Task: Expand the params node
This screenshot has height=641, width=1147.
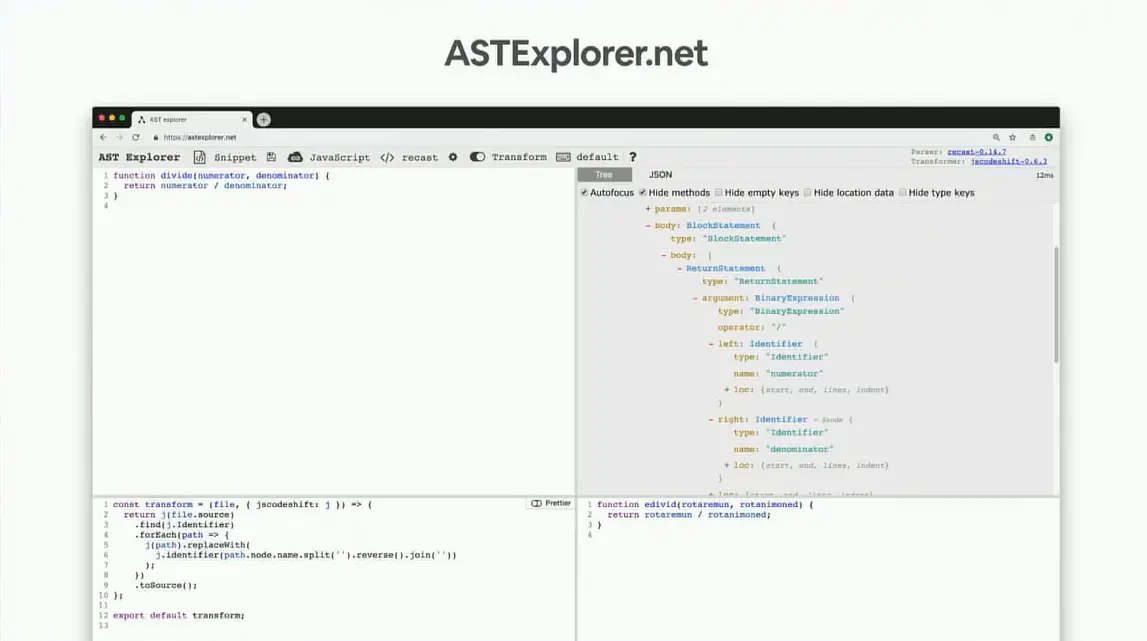Action: pos(648,209)
